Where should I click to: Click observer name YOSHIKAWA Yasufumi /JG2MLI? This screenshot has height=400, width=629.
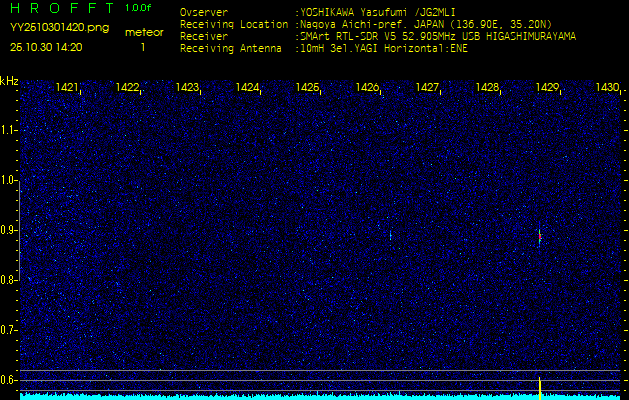click(x=378, y=12)
